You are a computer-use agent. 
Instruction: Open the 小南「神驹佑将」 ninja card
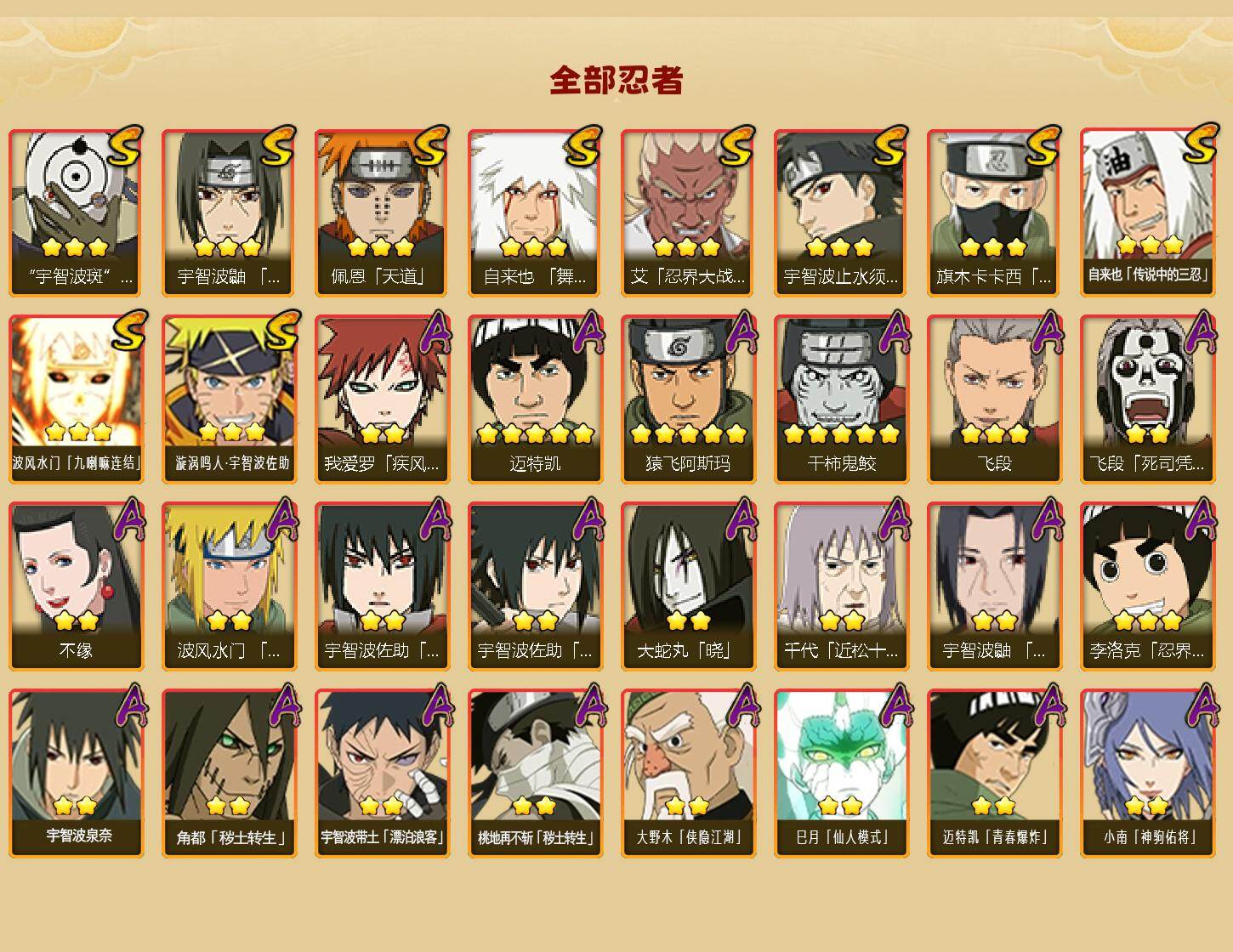pos(1147,773)
